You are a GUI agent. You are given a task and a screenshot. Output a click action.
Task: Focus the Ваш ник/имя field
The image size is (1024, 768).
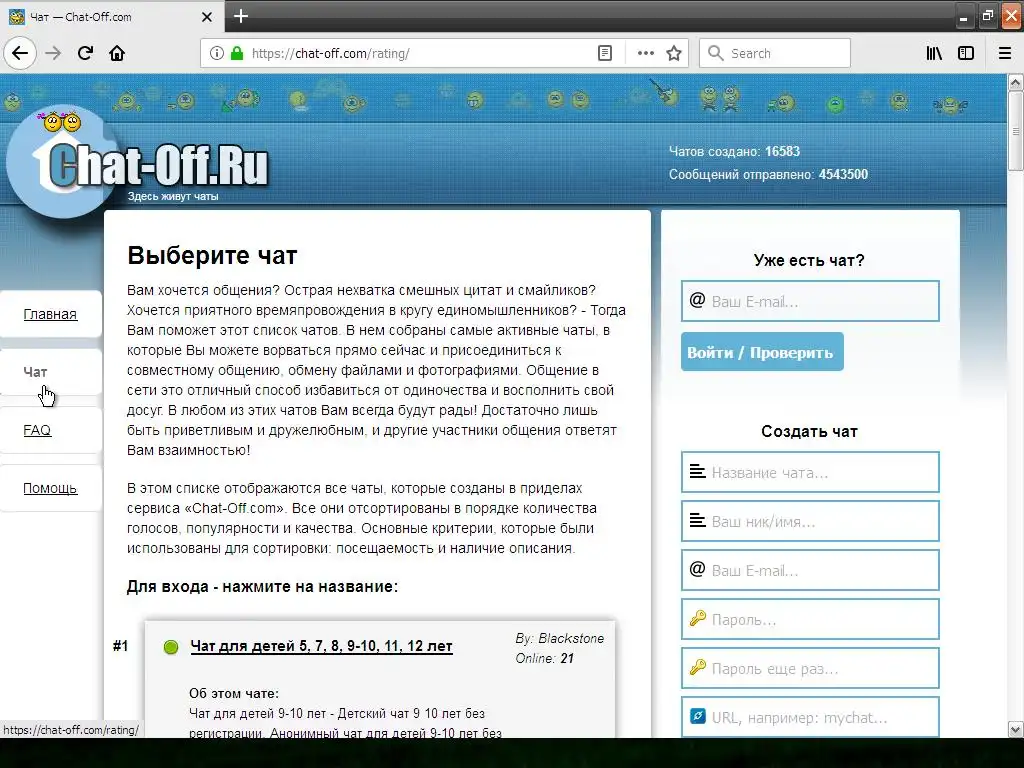pyautogui.click(x=810, y=521)
